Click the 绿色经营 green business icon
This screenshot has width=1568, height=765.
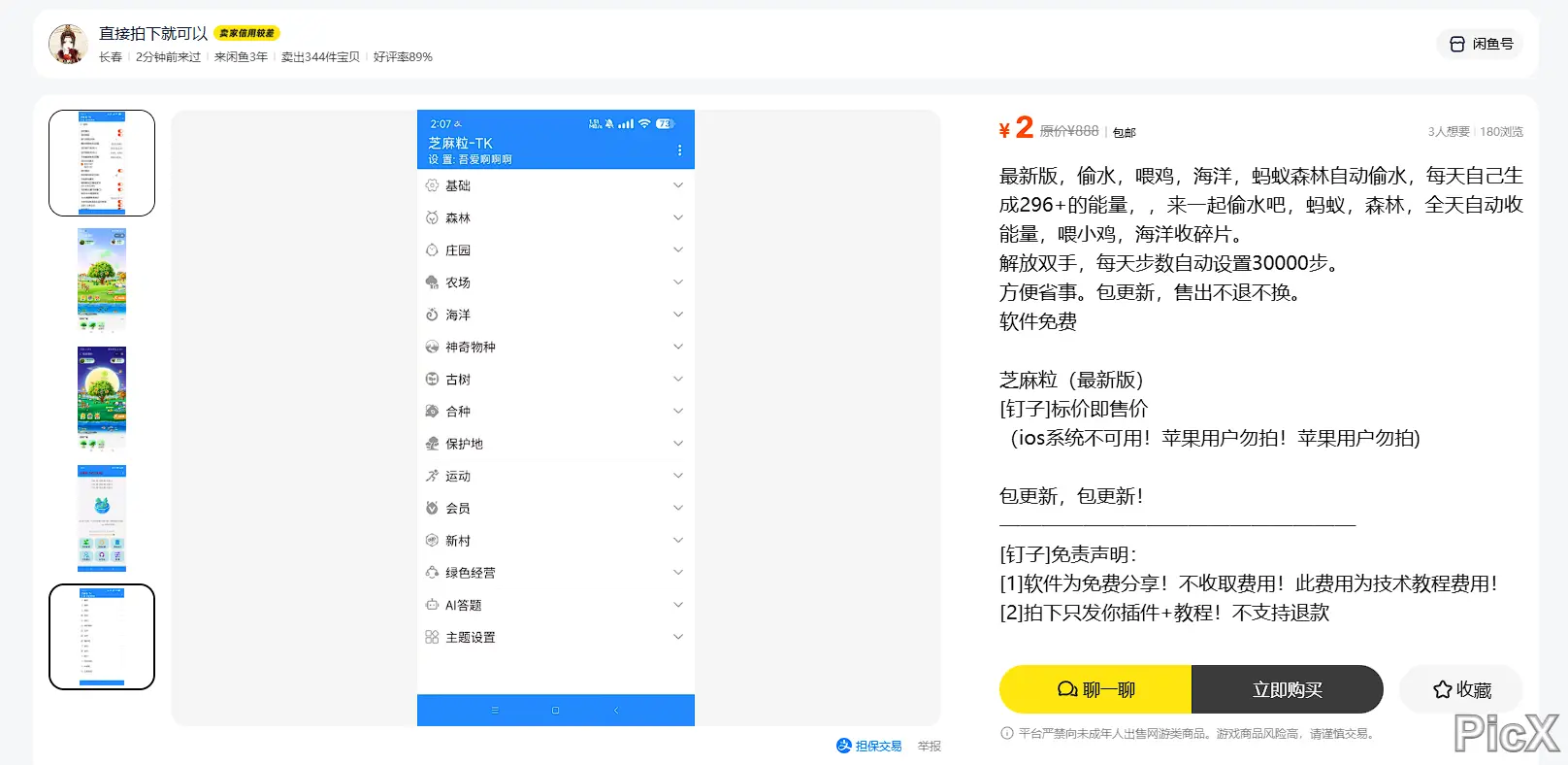tap(432, 573)
